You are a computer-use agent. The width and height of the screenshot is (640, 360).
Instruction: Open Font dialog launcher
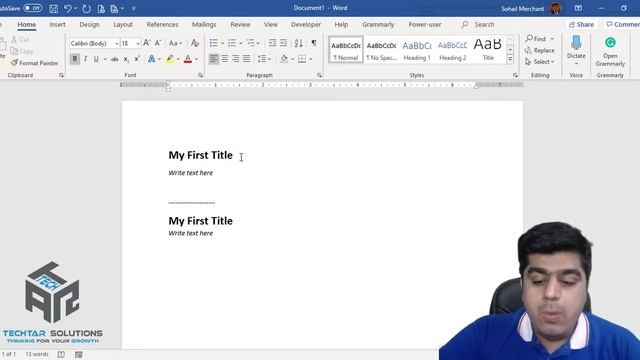[200, 76]
